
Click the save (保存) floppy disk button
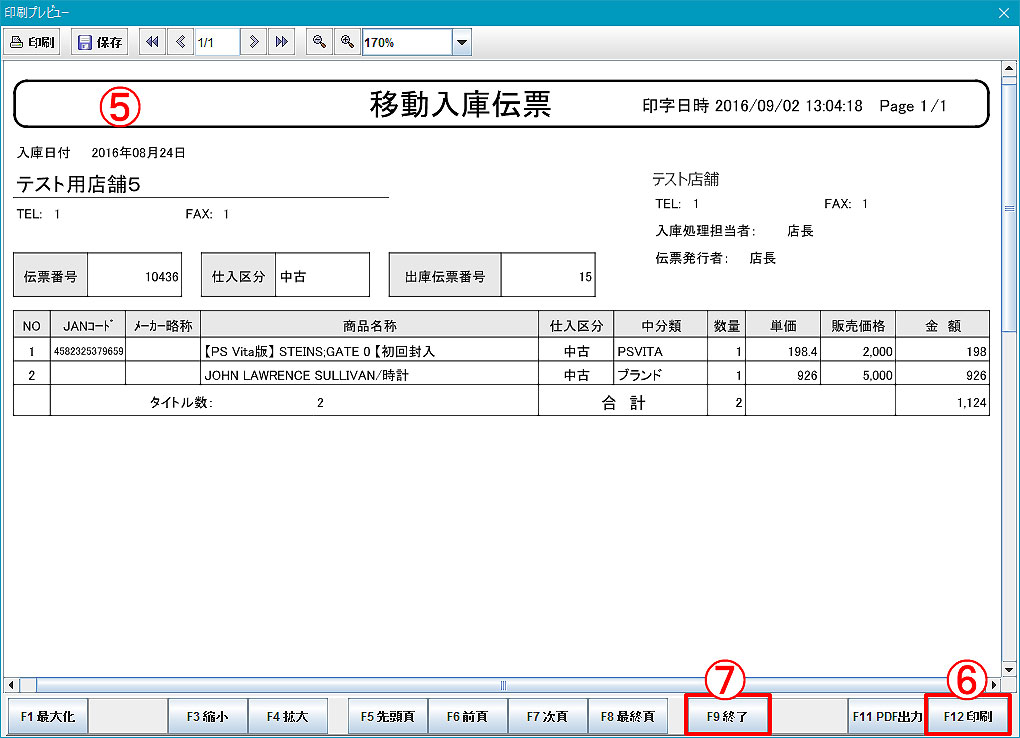100,42
